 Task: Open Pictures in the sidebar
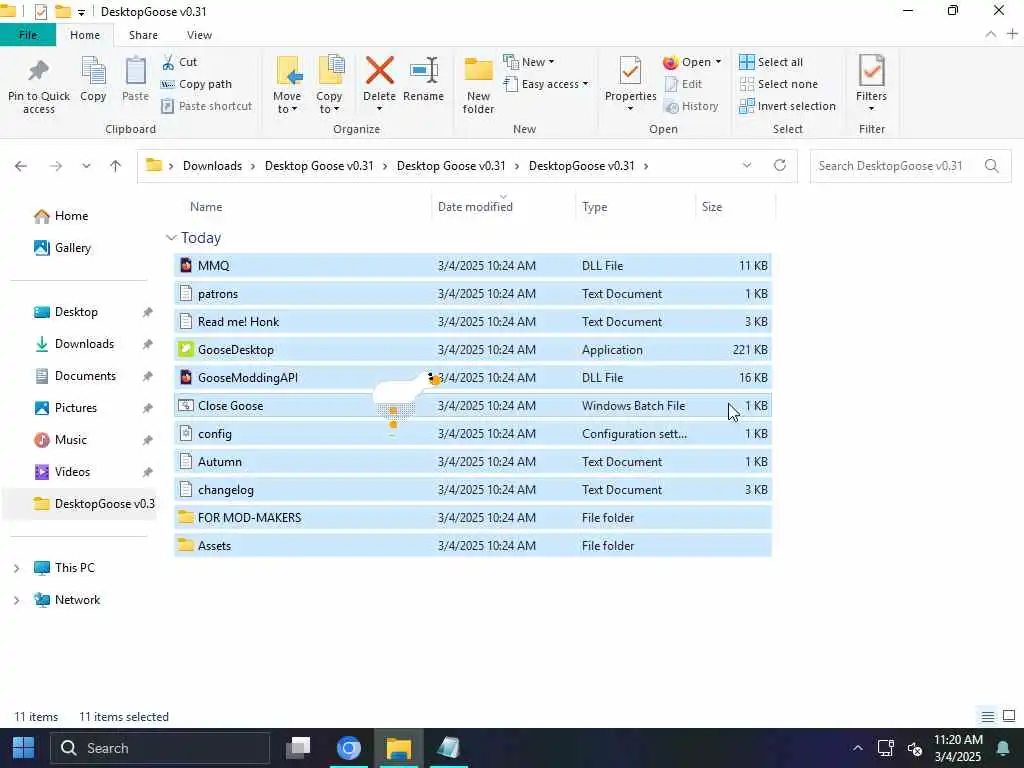65,408
